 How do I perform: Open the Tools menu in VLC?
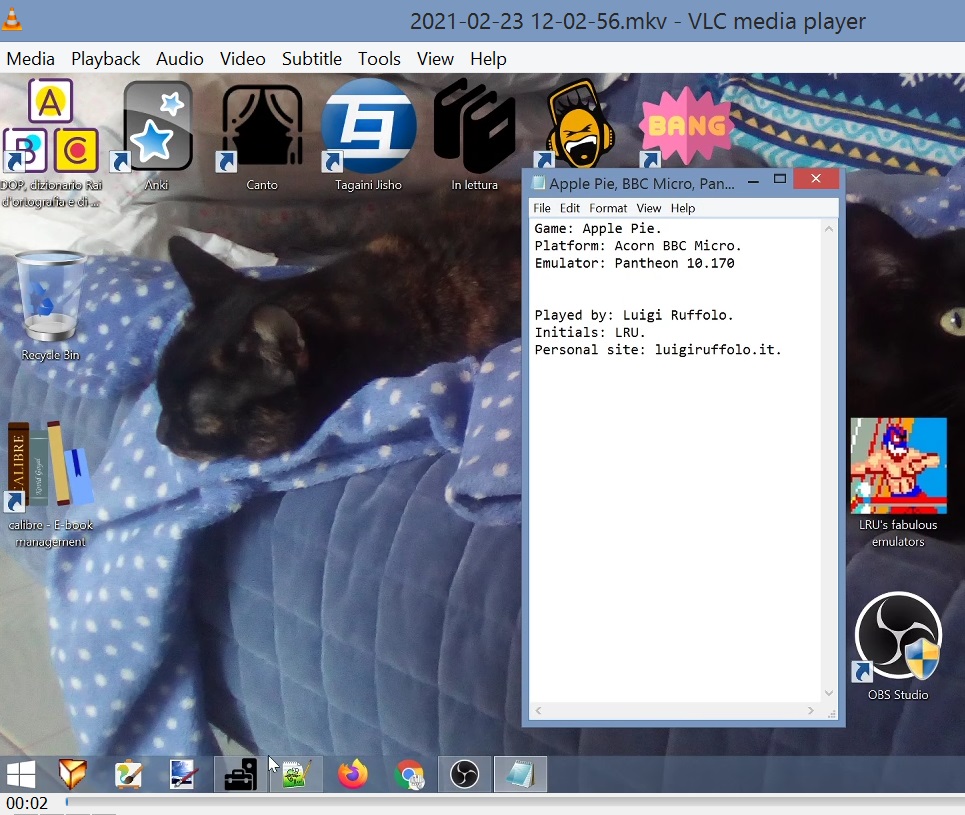379,59
